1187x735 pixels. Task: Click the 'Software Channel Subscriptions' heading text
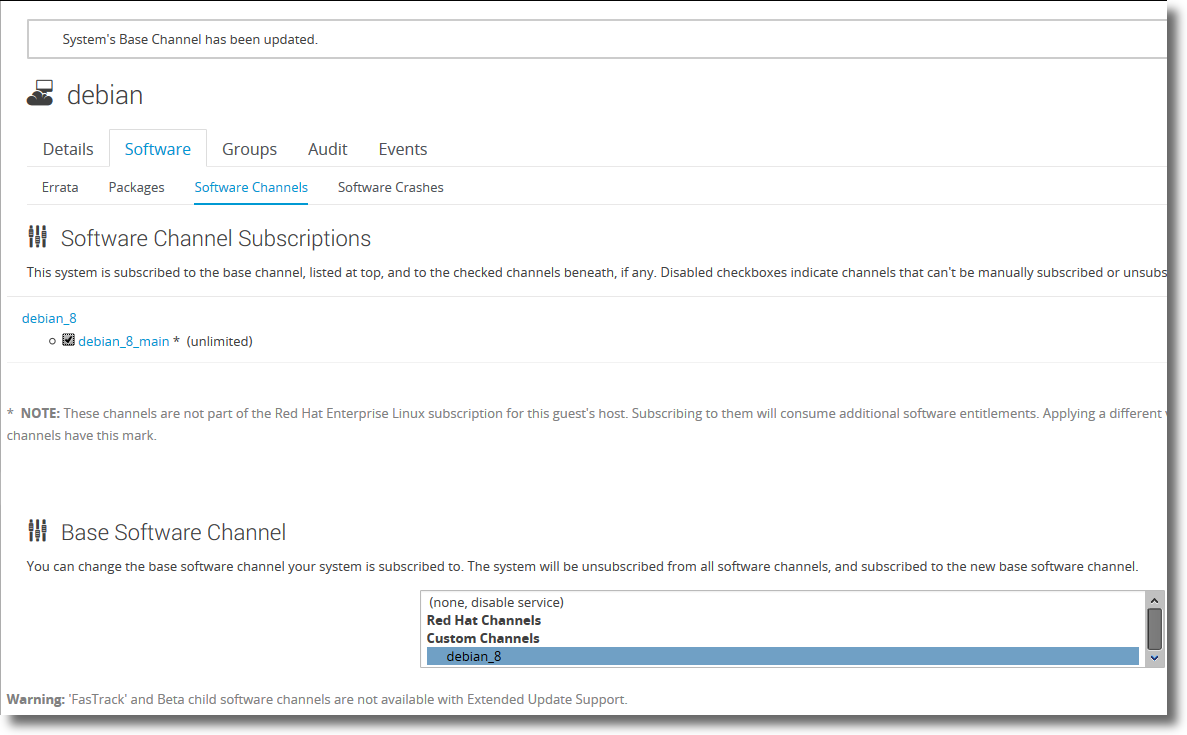pos(216,238)
